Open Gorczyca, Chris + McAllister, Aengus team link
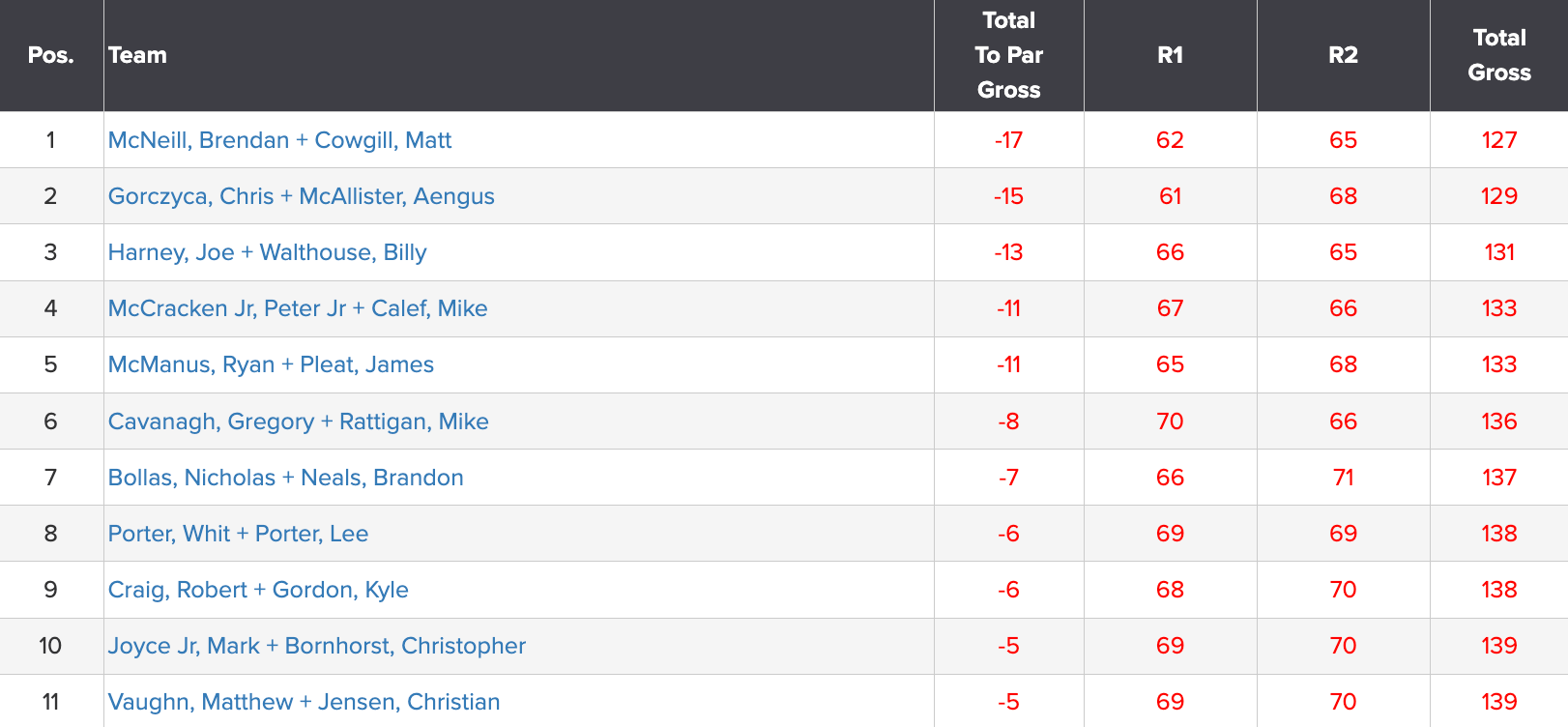Viewport: 1568px width, 727px height. point(301,196)
